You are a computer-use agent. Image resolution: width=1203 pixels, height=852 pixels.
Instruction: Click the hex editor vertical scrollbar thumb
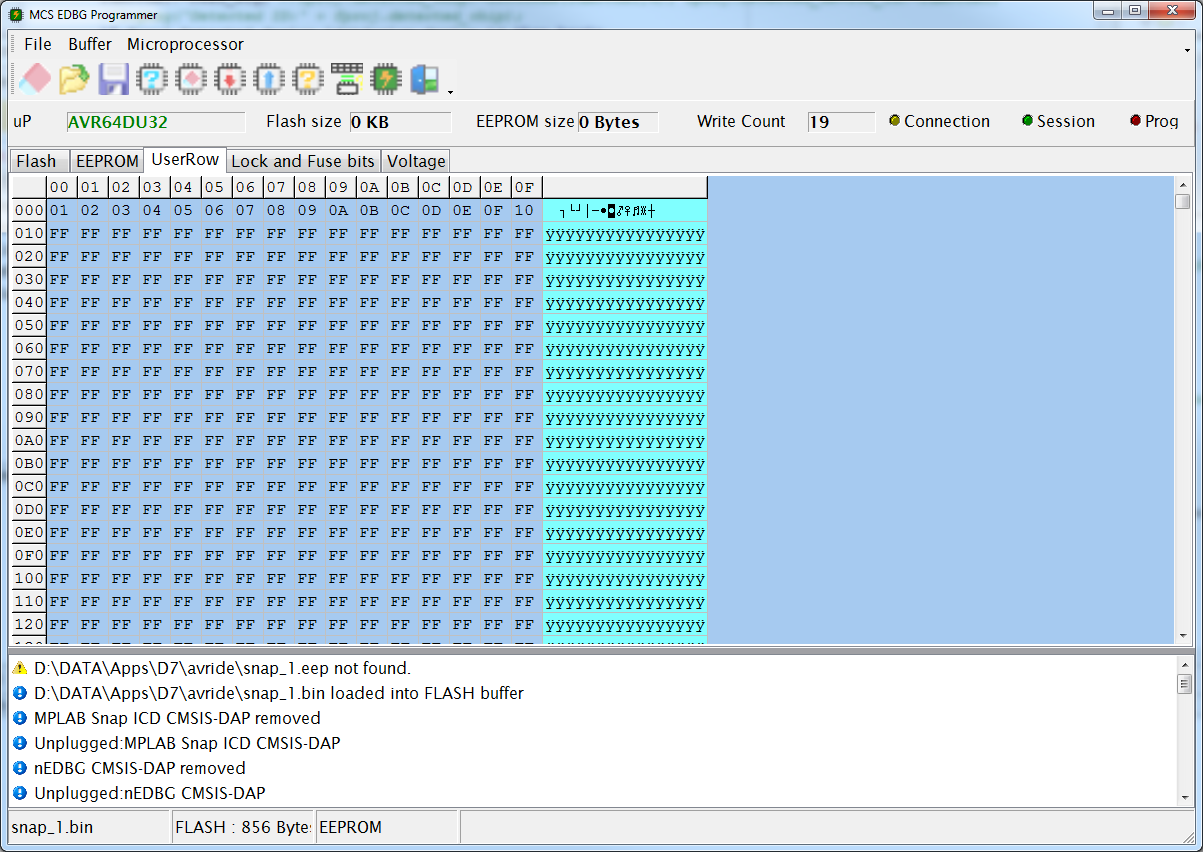coord(1183,201)
